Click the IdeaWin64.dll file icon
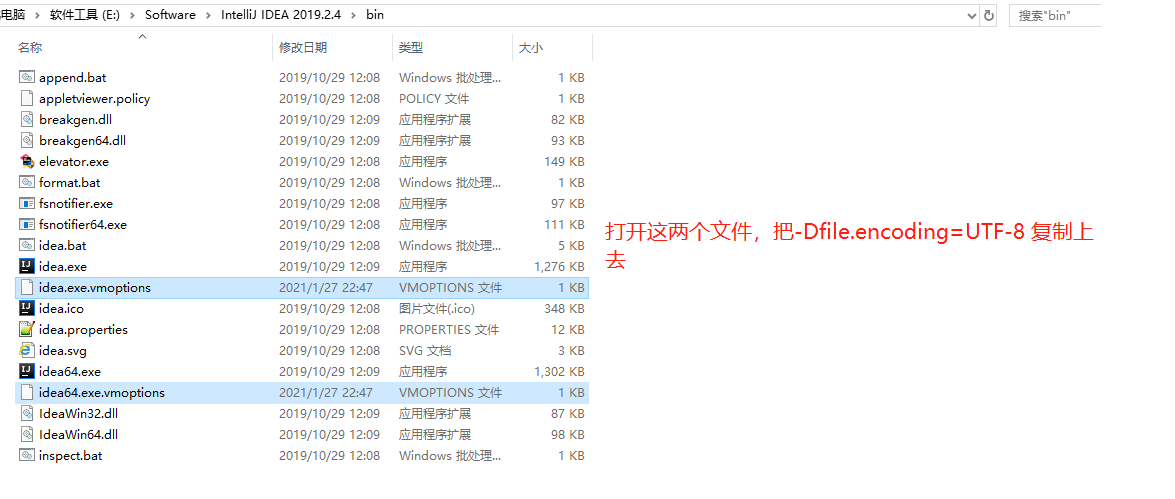The height and width of the screenshot is (499, 1175). [27, 434]
